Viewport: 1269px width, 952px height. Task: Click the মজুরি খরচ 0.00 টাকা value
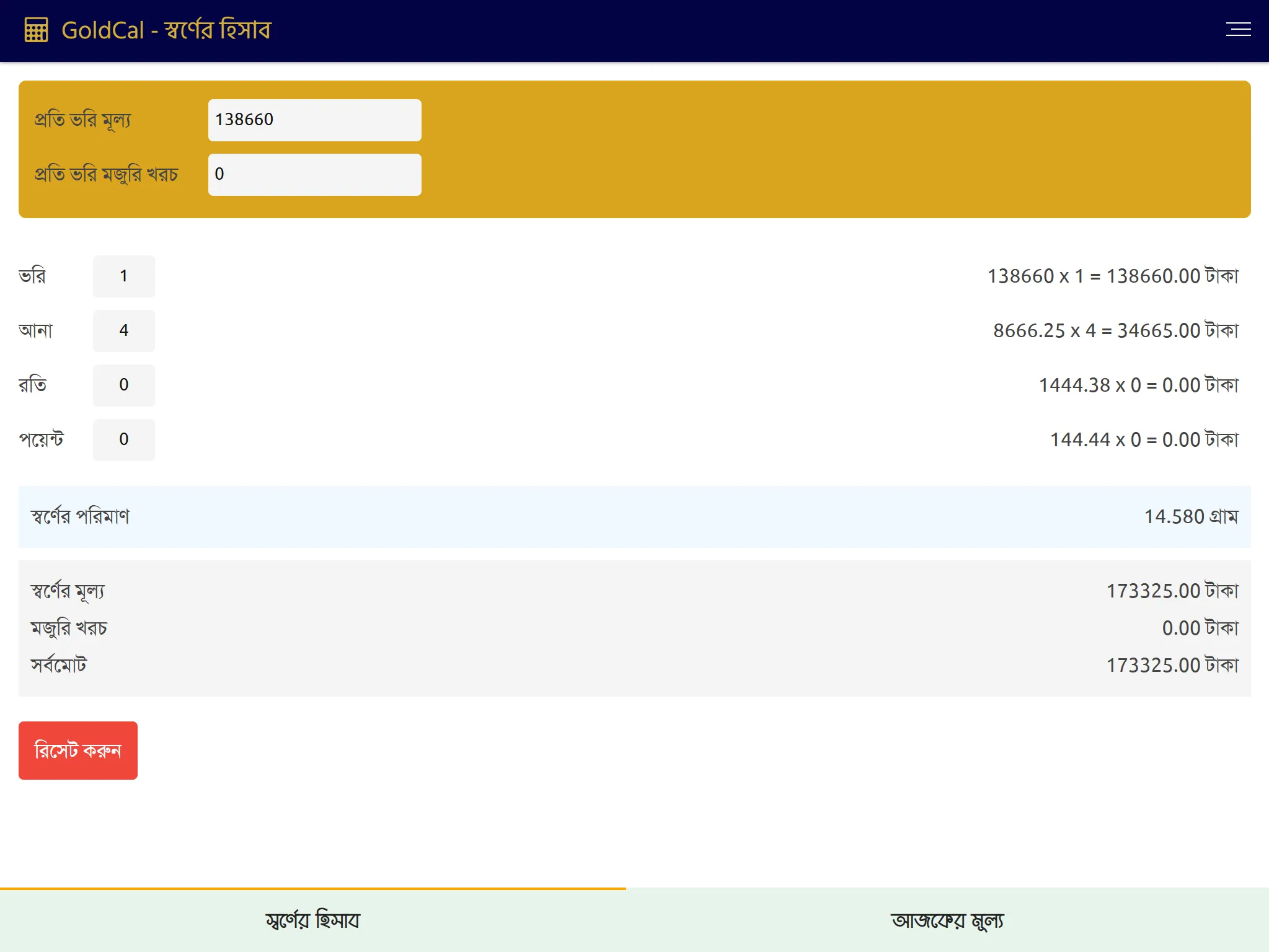[x=1200, y=628]
